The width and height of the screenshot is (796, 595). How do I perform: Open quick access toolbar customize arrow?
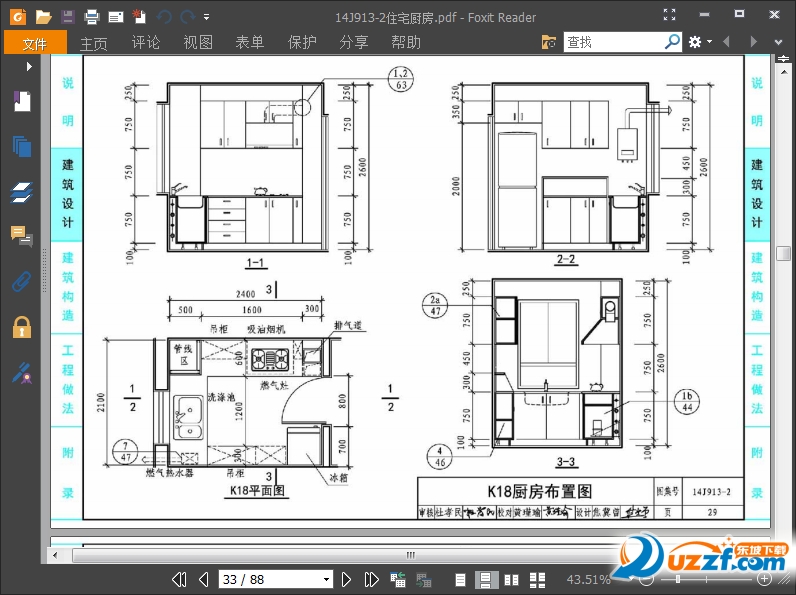(x=207, y=17)
